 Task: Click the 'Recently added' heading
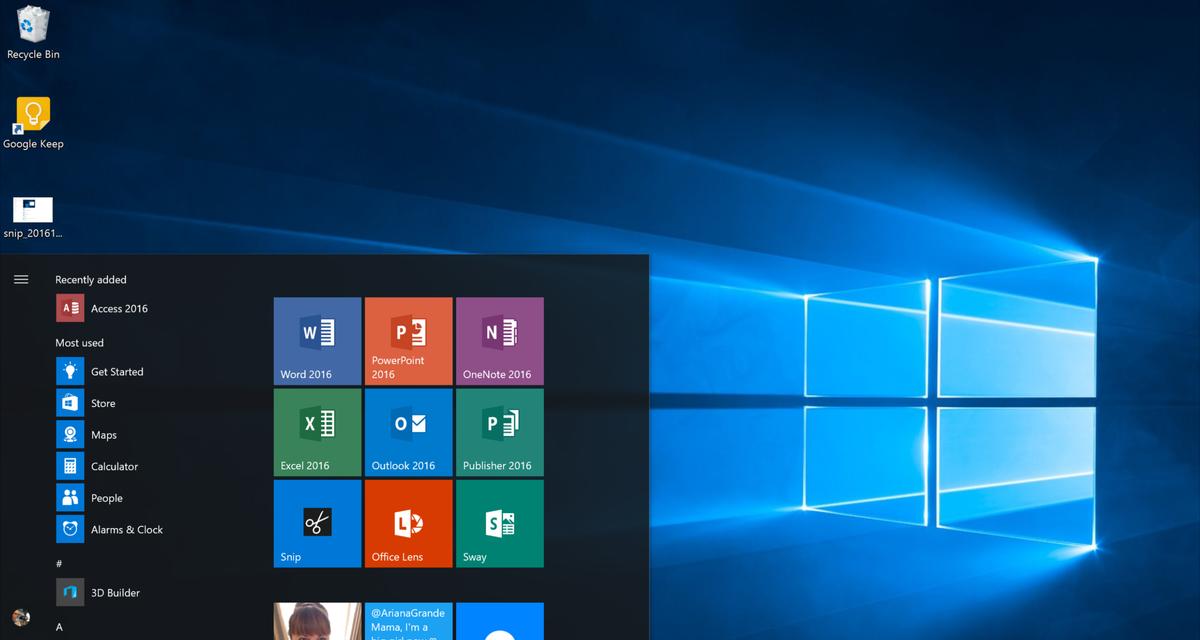91,280
